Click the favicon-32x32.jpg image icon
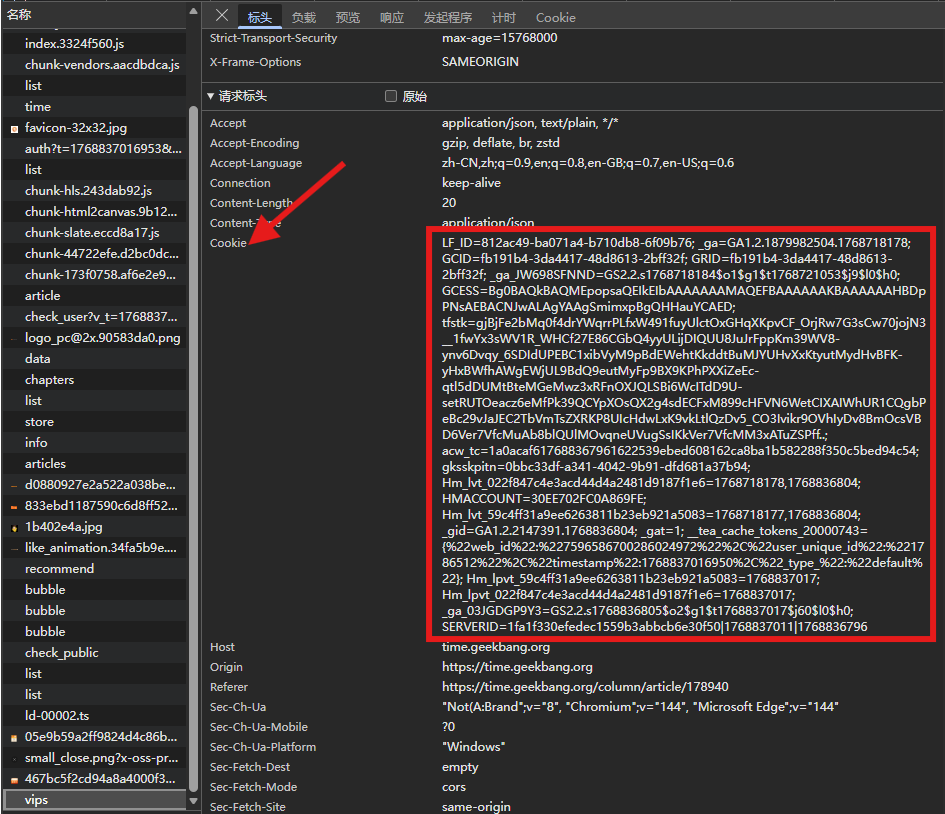 pyautogui.click(x=14, y=128)
